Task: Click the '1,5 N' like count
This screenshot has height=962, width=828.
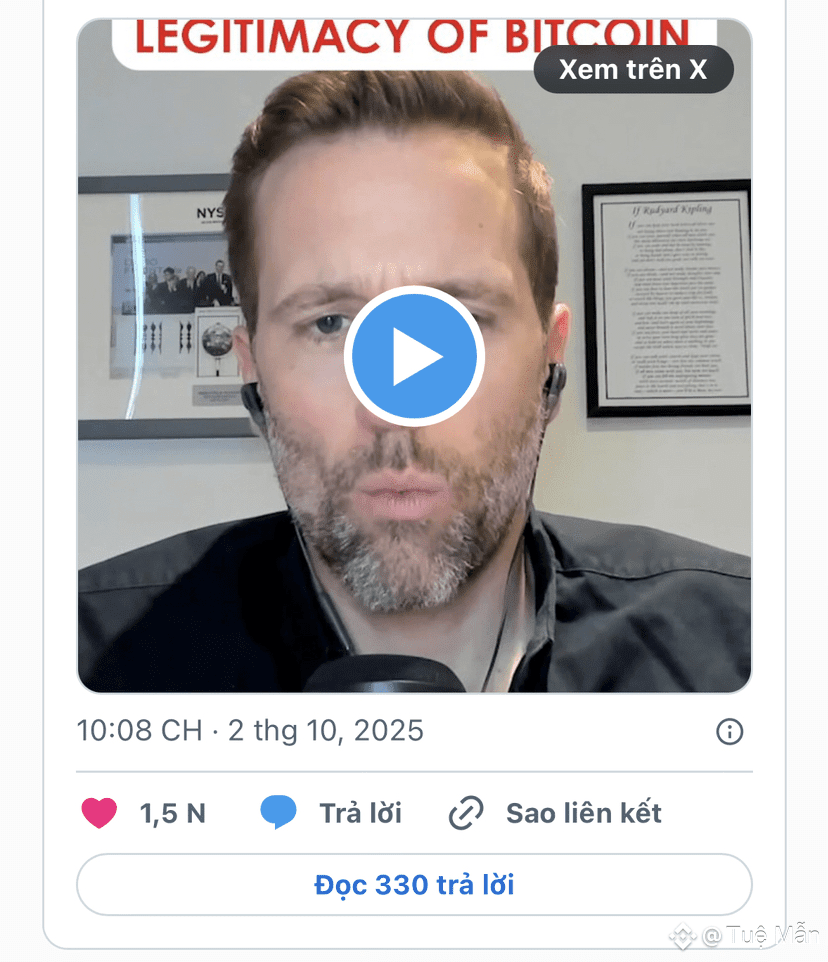Action: pos(173,814)
